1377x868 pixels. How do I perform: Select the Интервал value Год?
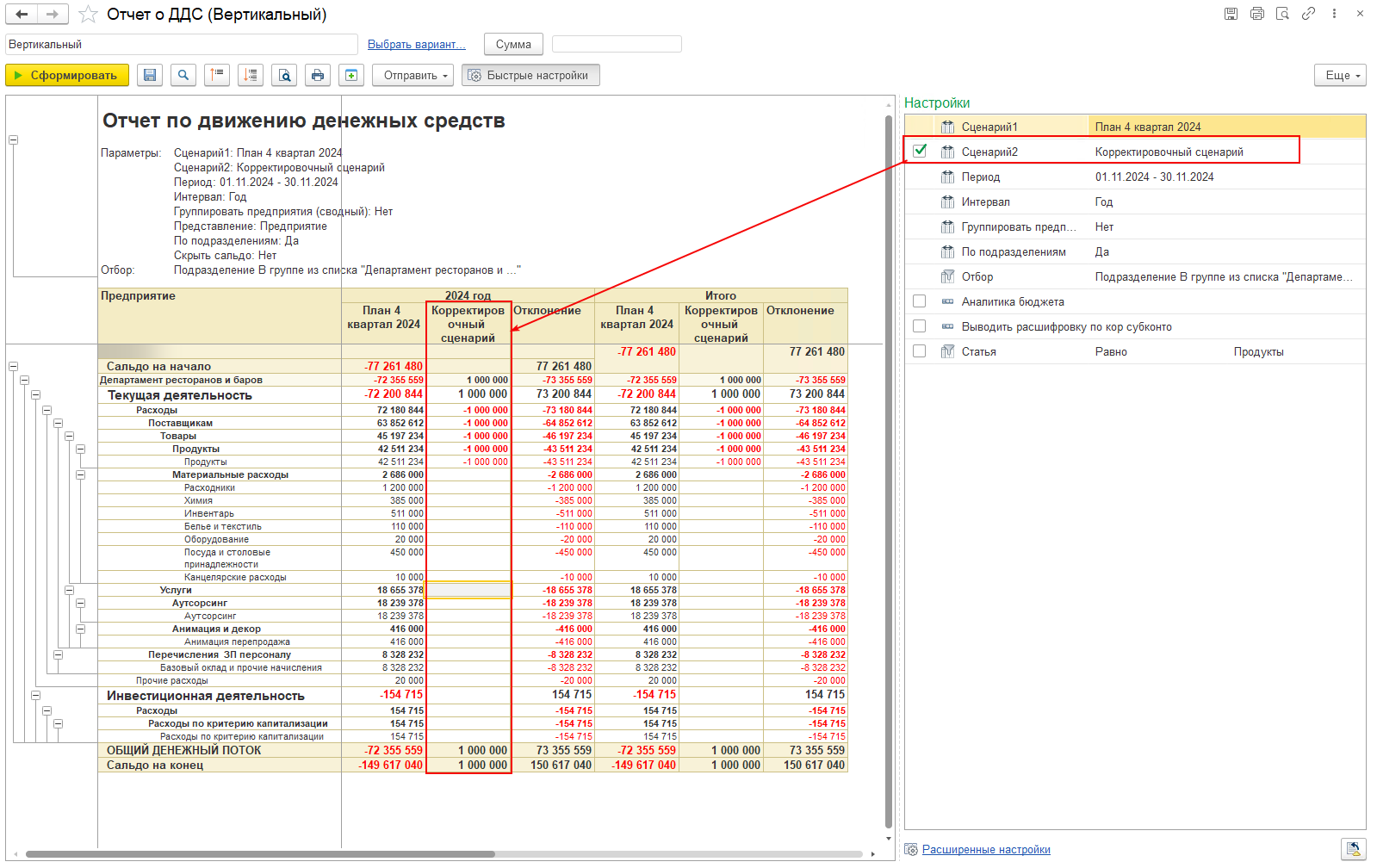(1104, 201)
